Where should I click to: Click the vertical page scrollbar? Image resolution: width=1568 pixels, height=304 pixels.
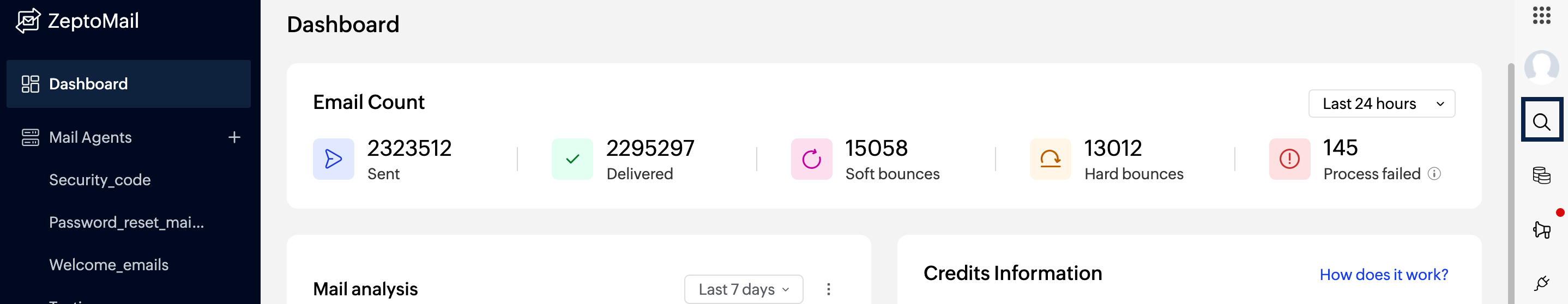tap(1510, 183)
